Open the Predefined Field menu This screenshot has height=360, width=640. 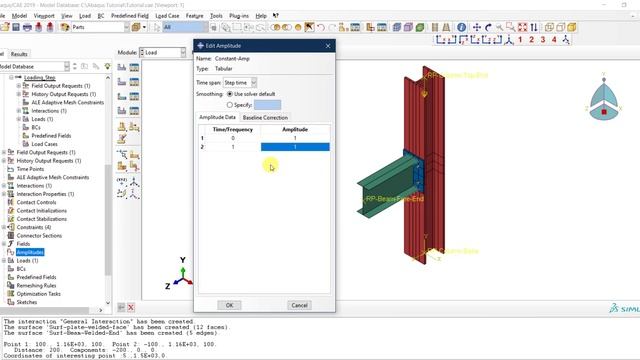coord(129,16)
